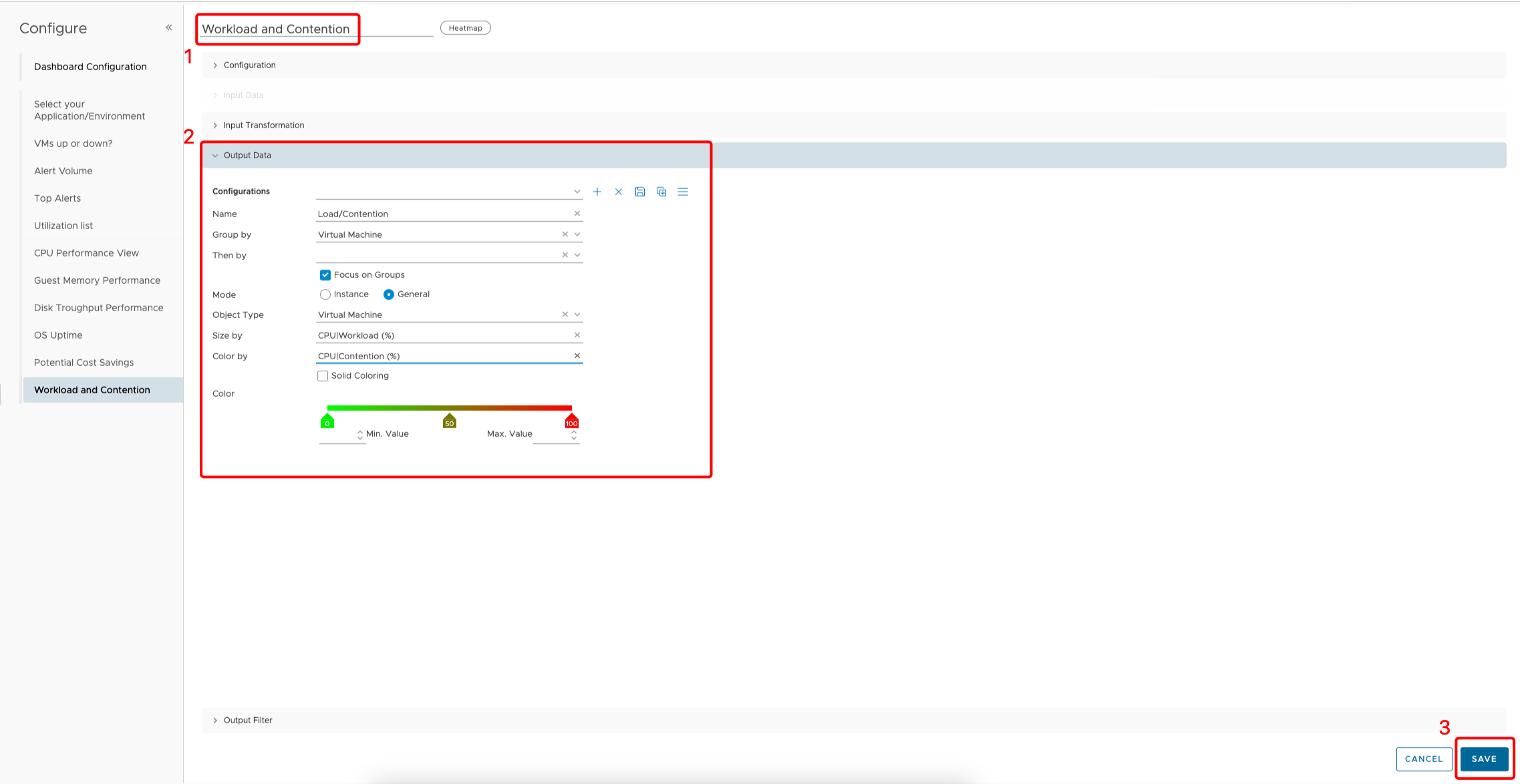1520x784 pixels.
Task: Delete the selected configuration using X icon
Action: pyautogui.click(x=618, y=192)
